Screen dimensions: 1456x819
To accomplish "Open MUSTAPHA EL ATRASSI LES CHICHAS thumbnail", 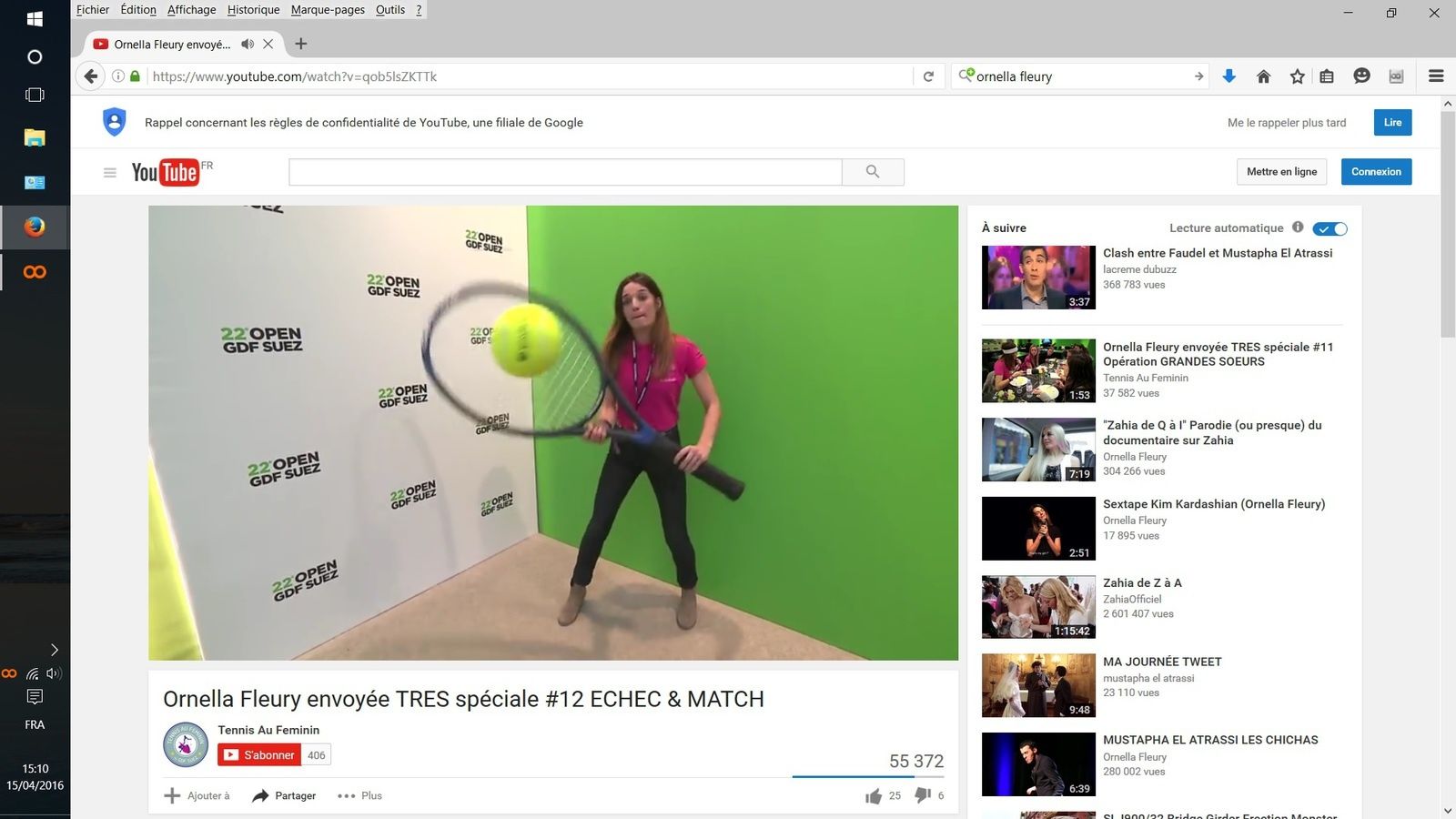I will [1038, 764].
